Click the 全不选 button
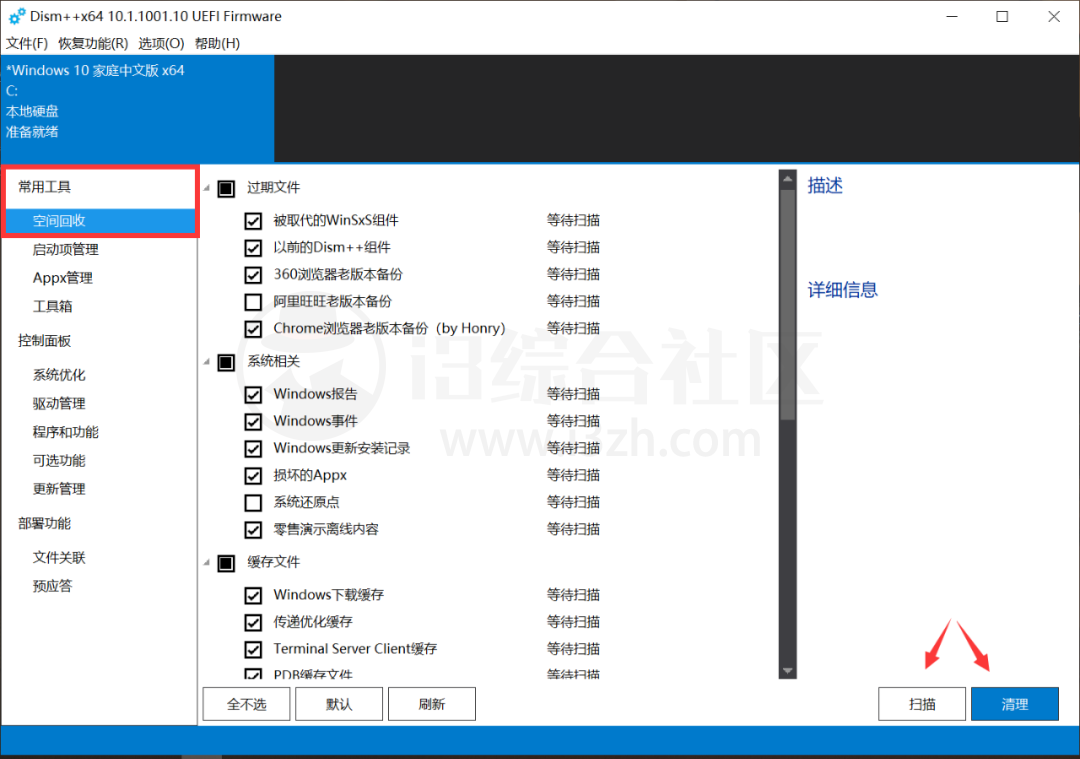The image size is (1080, 759). pos(247,704)
